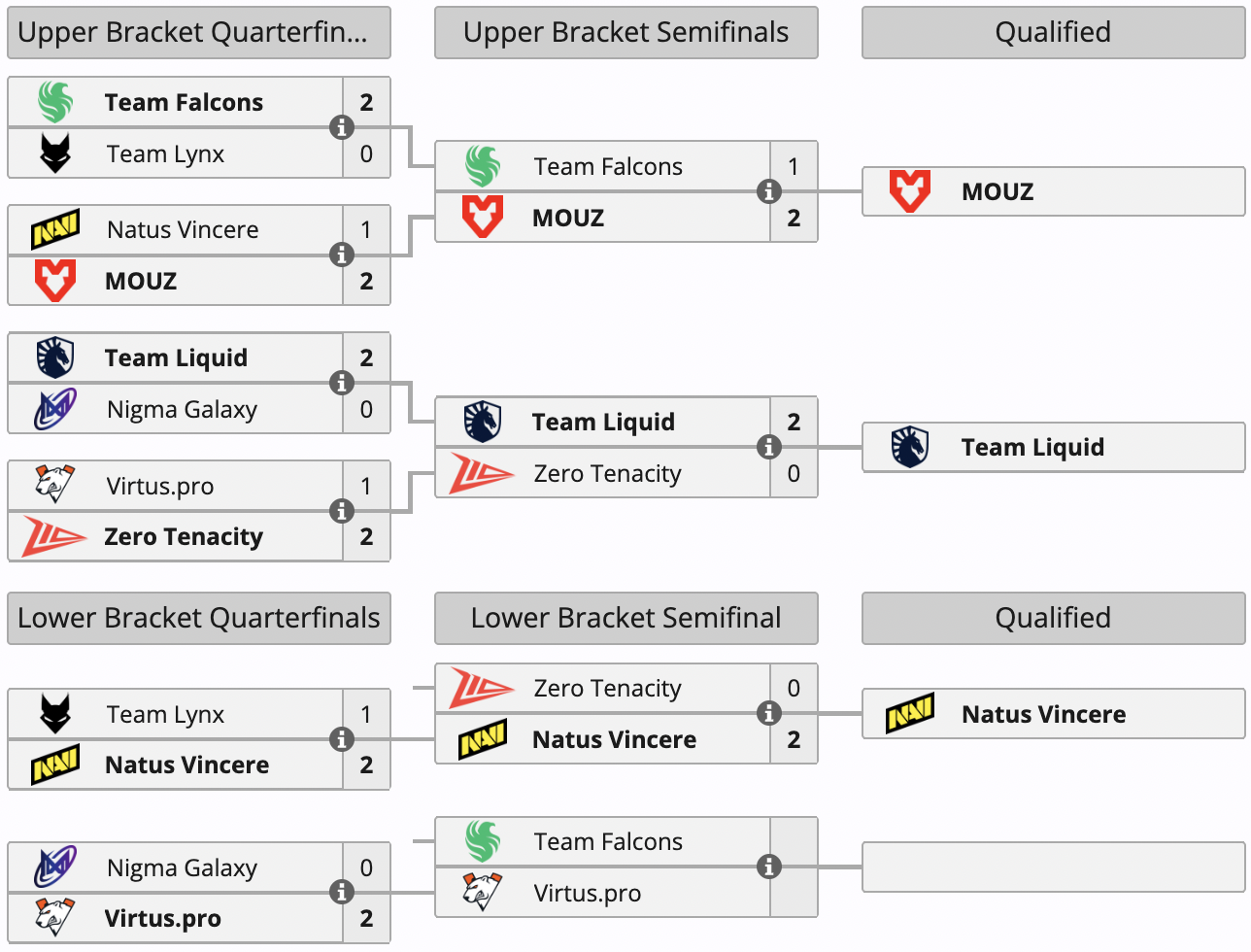Select the Upper Bracket Semifinals header
The width and height of the screenshot is (1251, 952).
point(625,32)
